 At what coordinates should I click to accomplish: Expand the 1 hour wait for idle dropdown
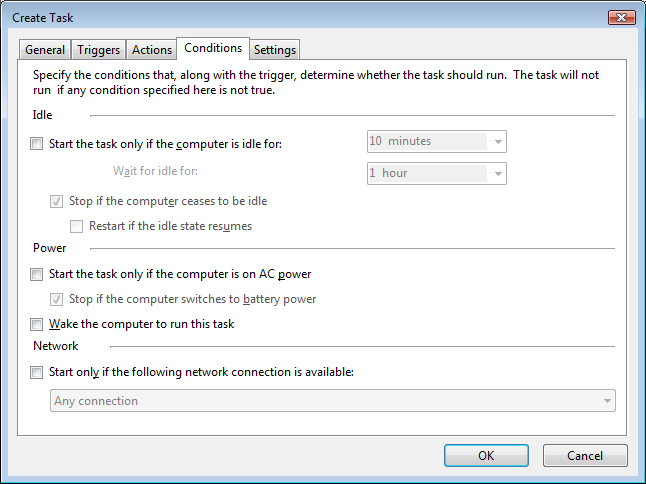coord(437,173)
